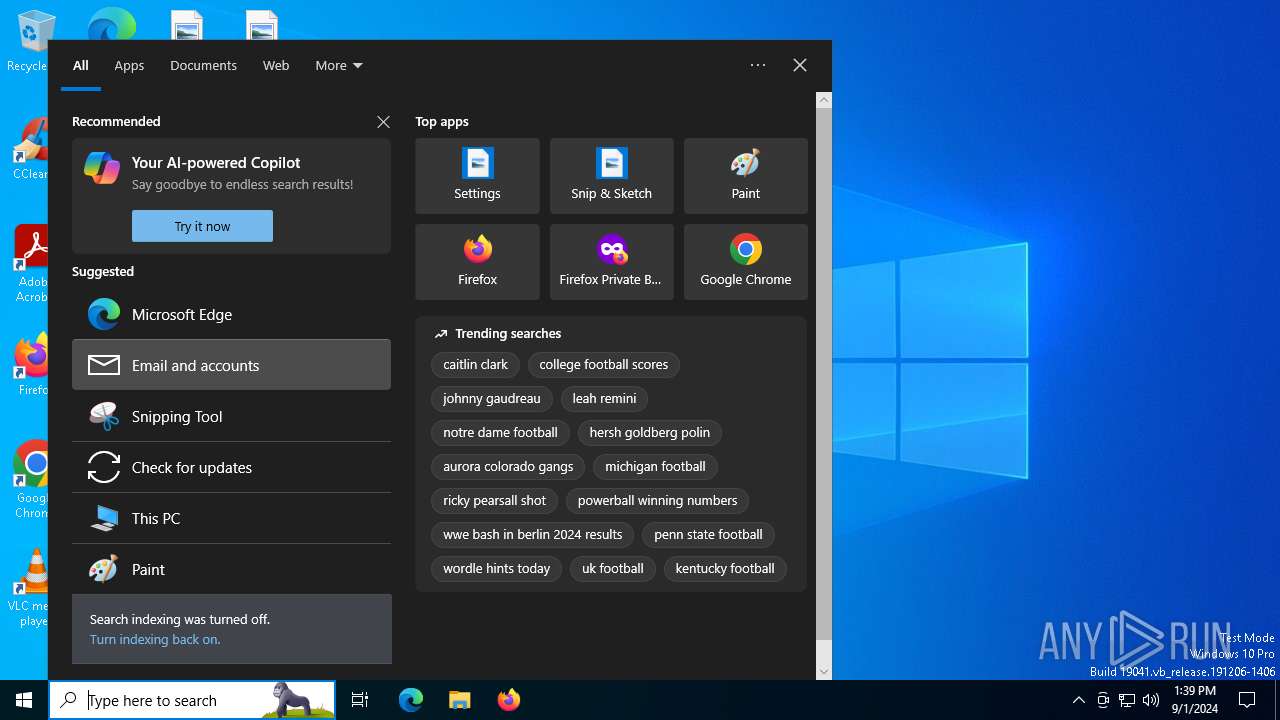Click the search panel scrollbar down arrow

[x=824, y=672]
